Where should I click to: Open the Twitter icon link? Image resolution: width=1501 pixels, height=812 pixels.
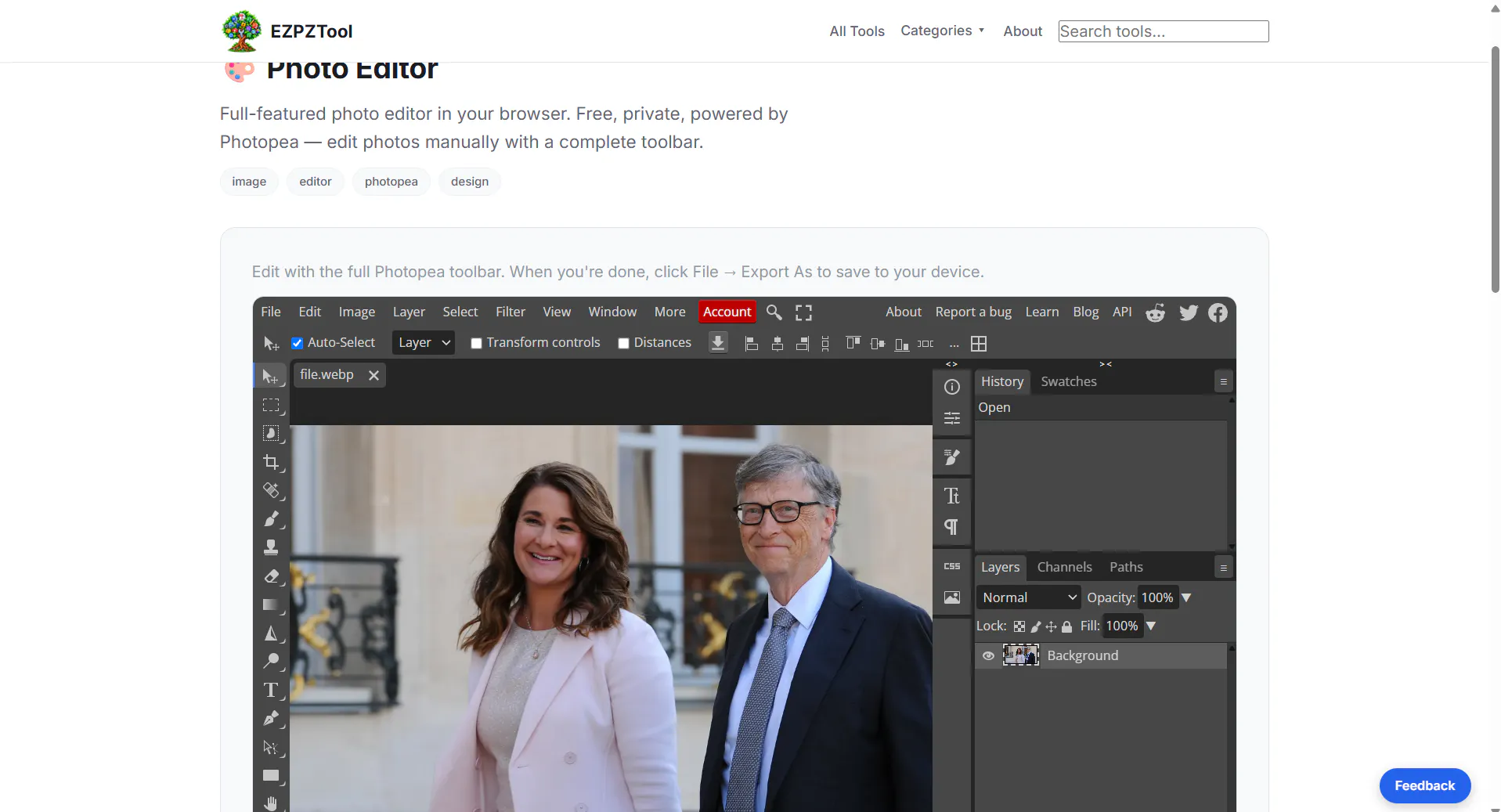pyautogui.click(x=1188, y=312)
